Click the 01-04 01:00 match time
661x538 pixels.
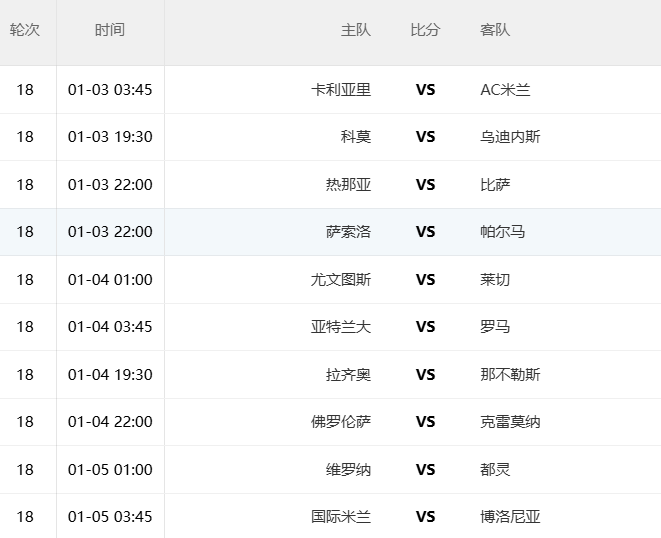pos(110,280)
